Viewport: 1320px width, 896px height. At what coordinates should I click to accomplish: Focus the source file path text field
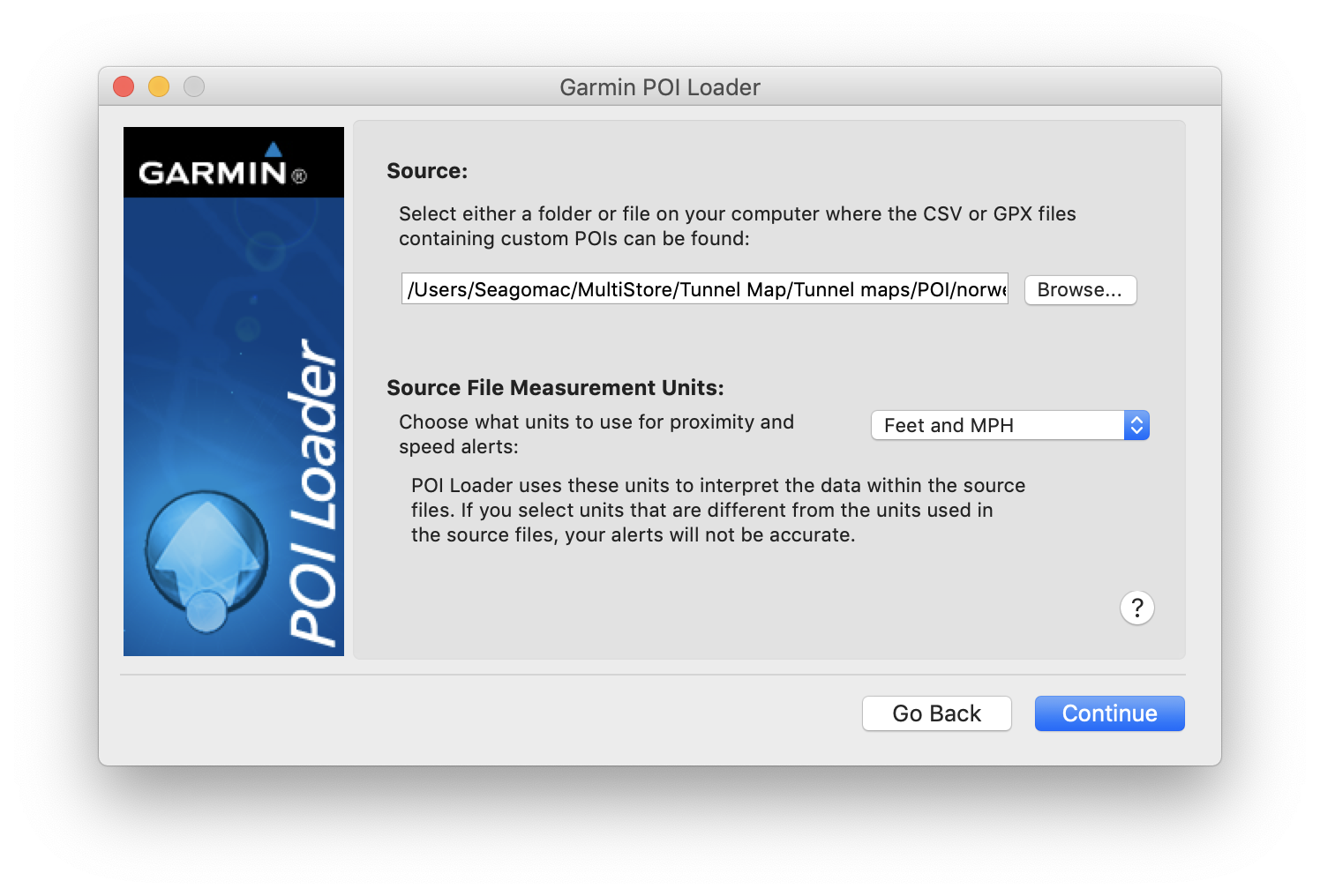[x=704, y=289]
